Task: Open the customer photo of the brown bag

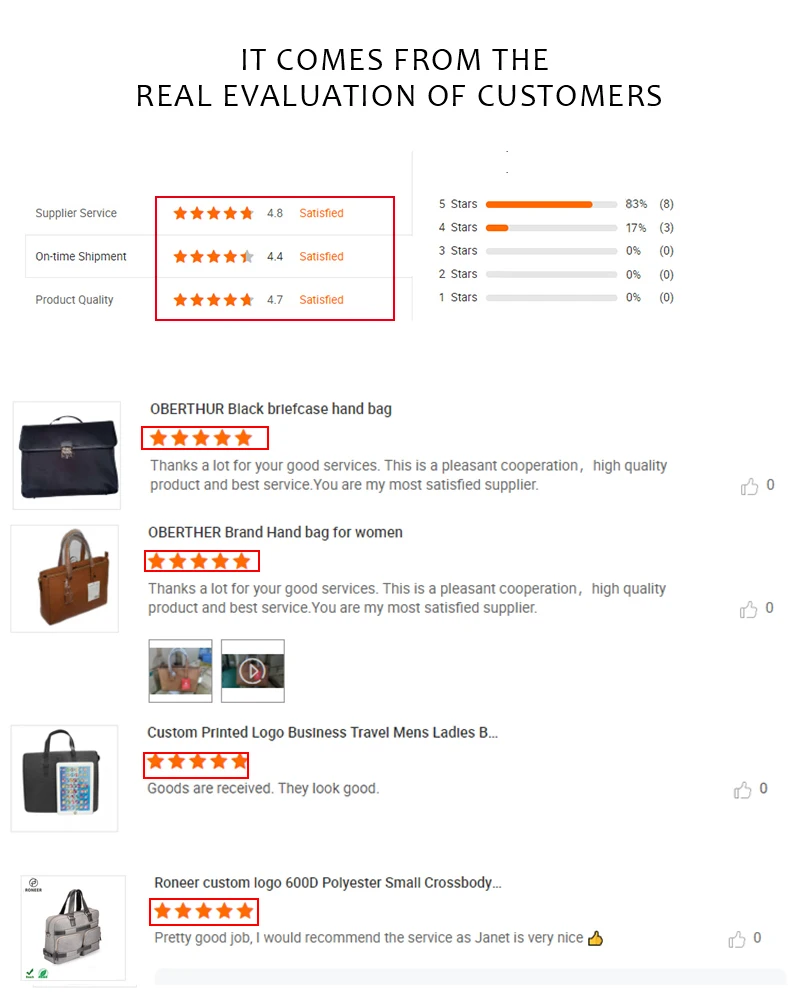Action: coord(181,671)
